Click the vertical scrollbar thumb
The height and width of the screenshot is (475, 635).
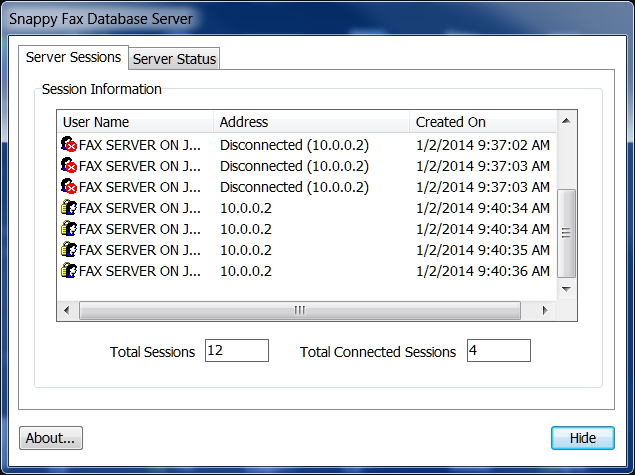click(567, 233)
